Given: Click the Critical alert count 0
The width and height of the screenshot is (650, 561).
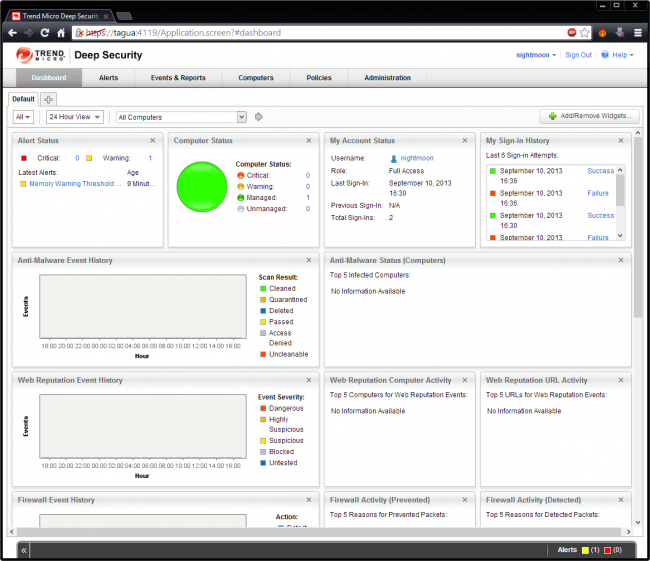Looking at the screenshot, I should tap(77, 158).
